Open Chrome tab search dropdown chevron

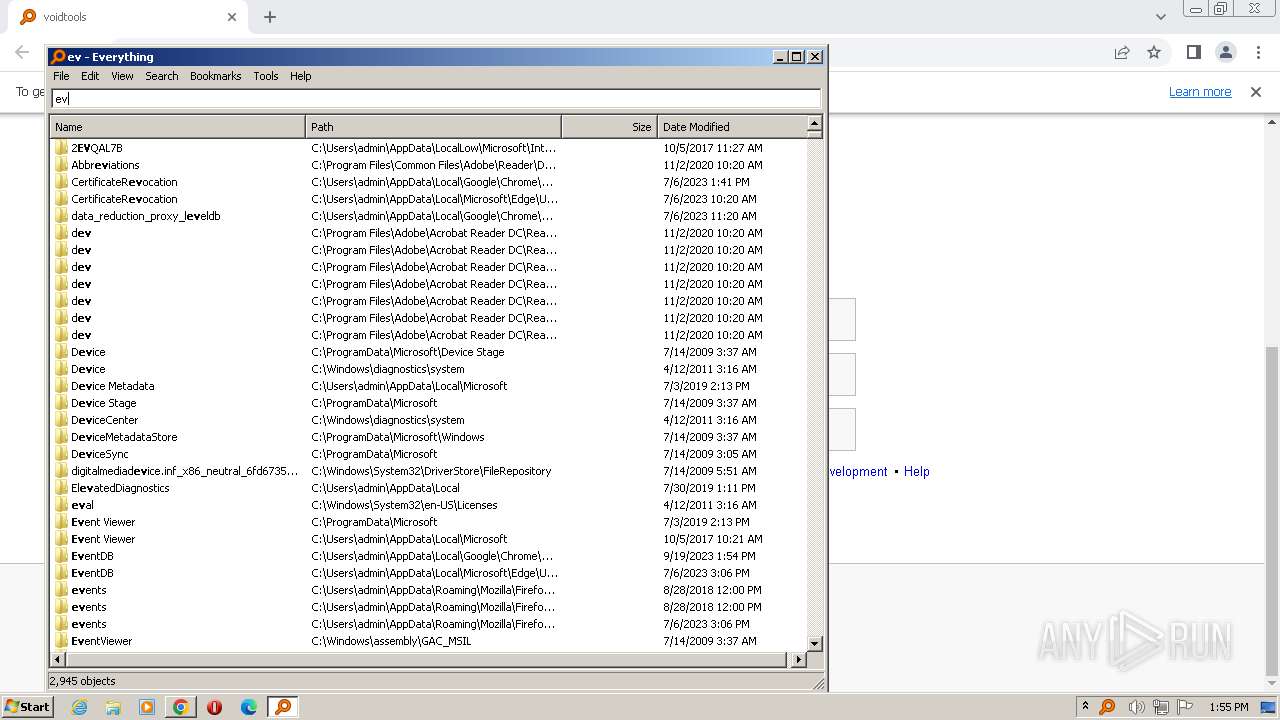click(1161, 17)
